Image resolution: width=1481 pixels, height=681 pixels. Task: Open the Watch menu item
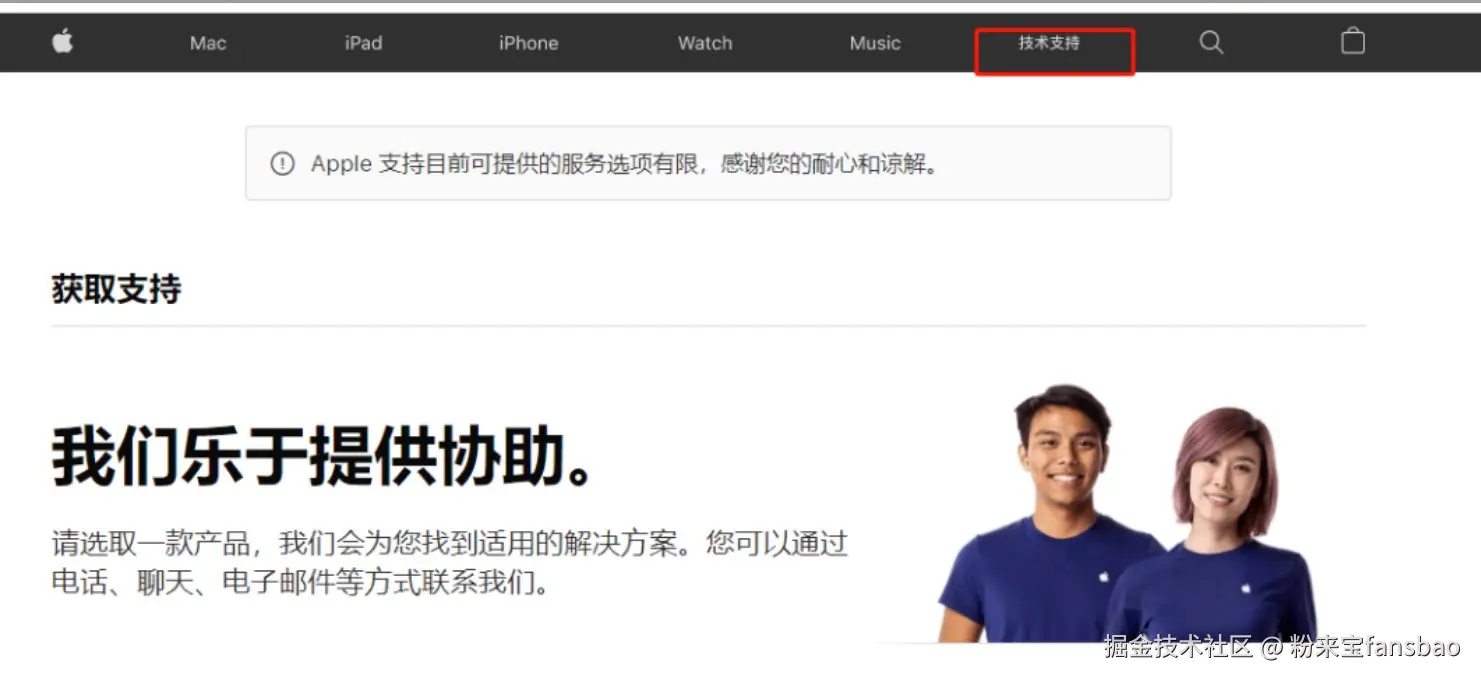(x=705, y=43)
